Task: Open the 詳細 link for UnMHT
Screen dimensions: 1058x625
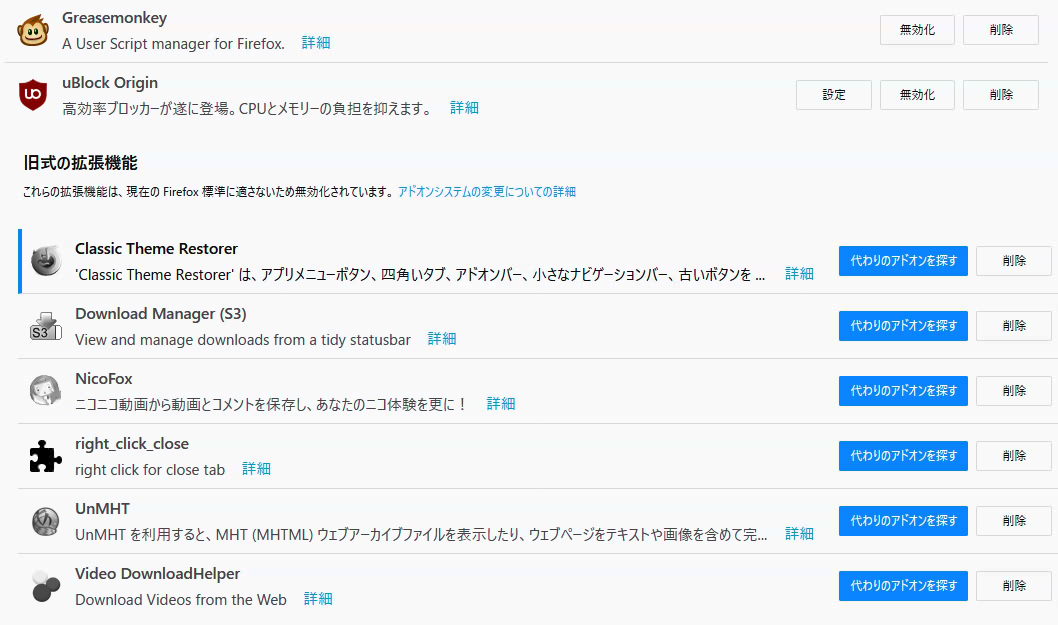Action: point(799,534)
